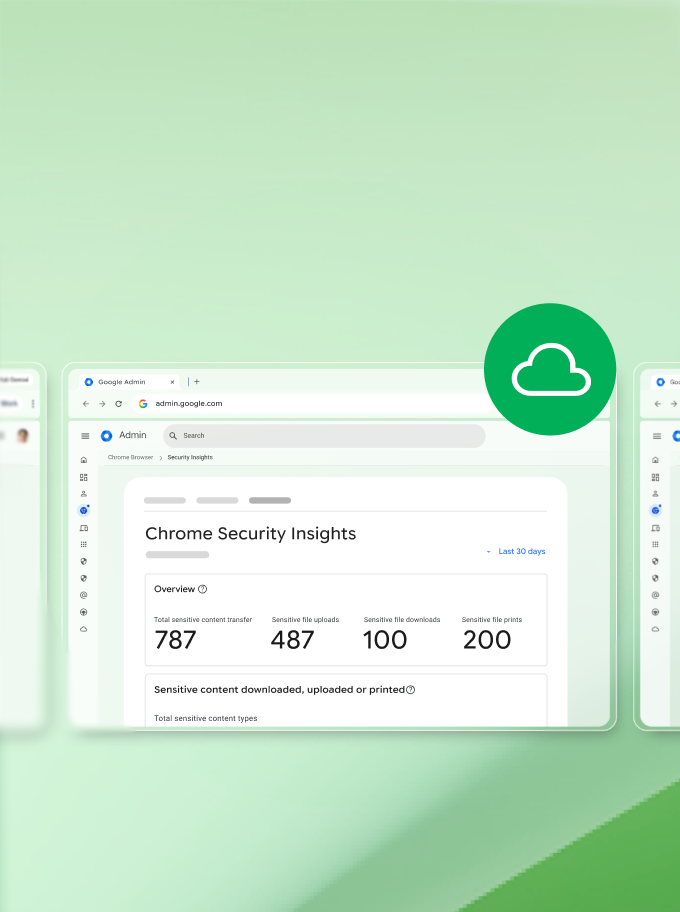This screenshot has width=680, height=912.
Task: Click the Overview section title
Action: pos(175,589)
